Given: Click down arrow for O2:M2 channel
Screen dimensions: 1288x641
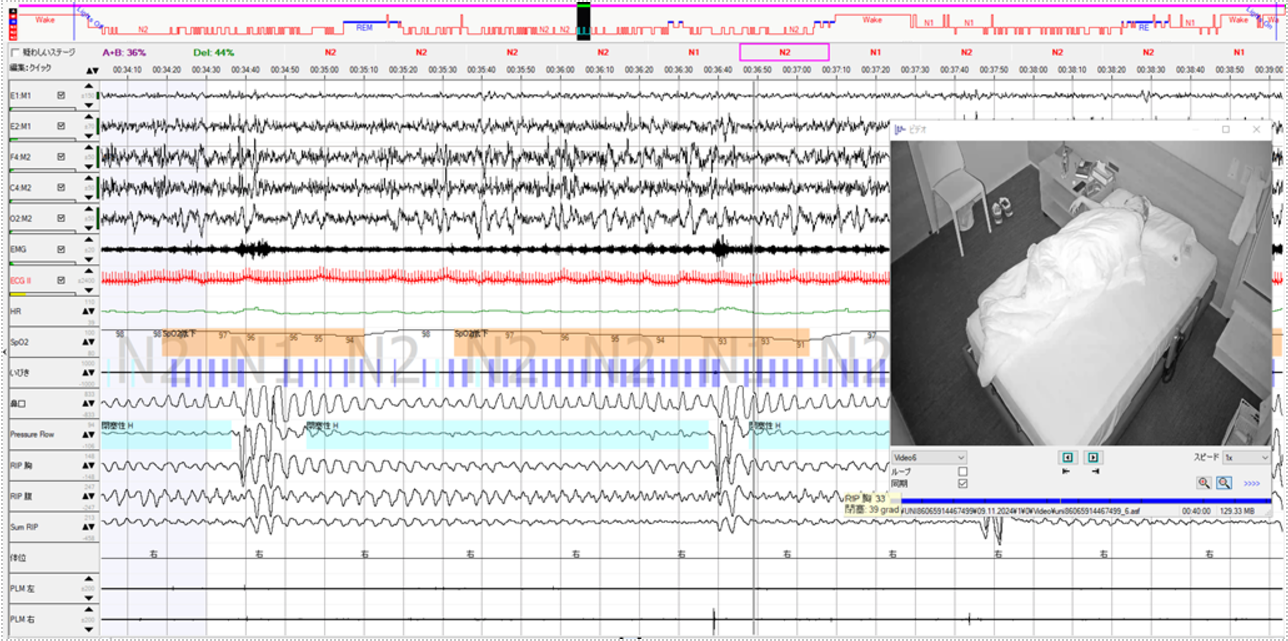Looking at the screenshot, I should [89, 228].
